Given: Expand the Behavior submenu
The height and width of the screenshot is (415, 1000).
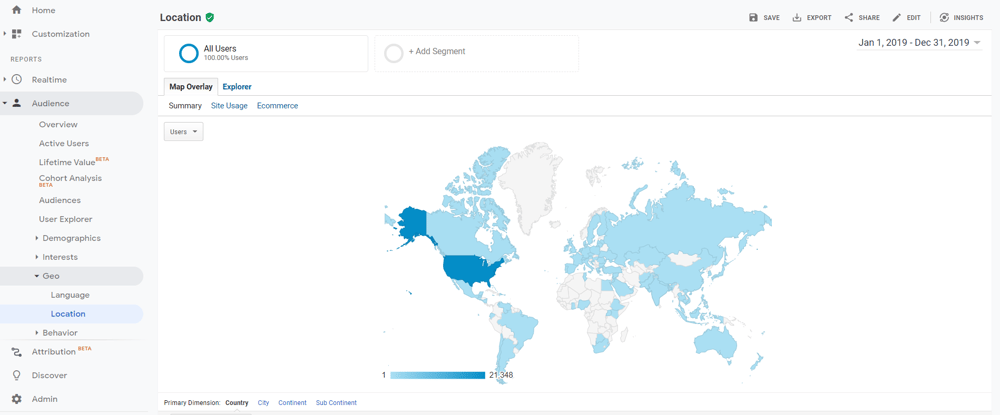Looking at the screenshot, I should click(x=37, y=333).
